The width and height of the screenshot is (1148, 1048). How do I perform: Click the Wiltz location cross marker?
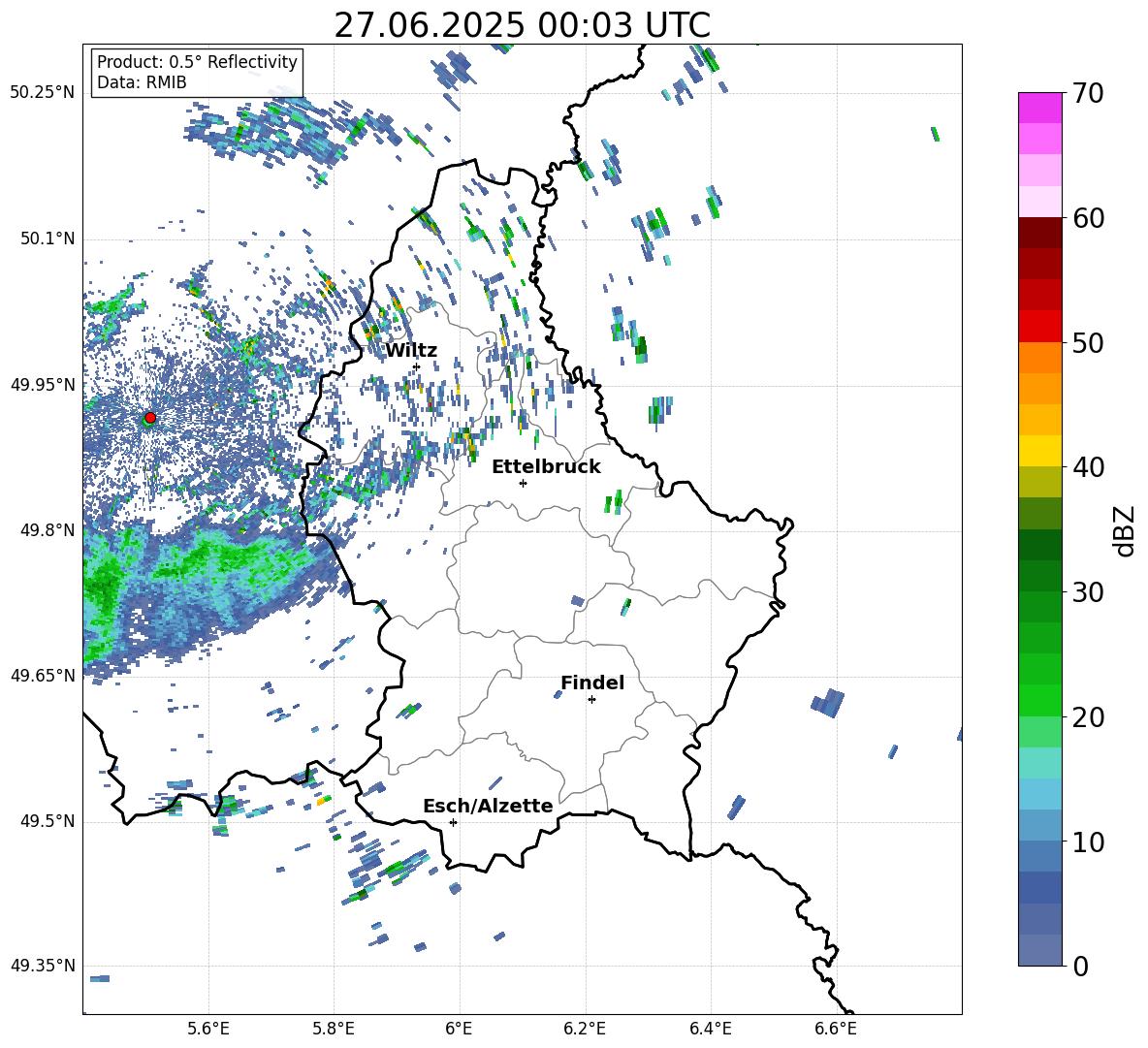tap(417, 366)
